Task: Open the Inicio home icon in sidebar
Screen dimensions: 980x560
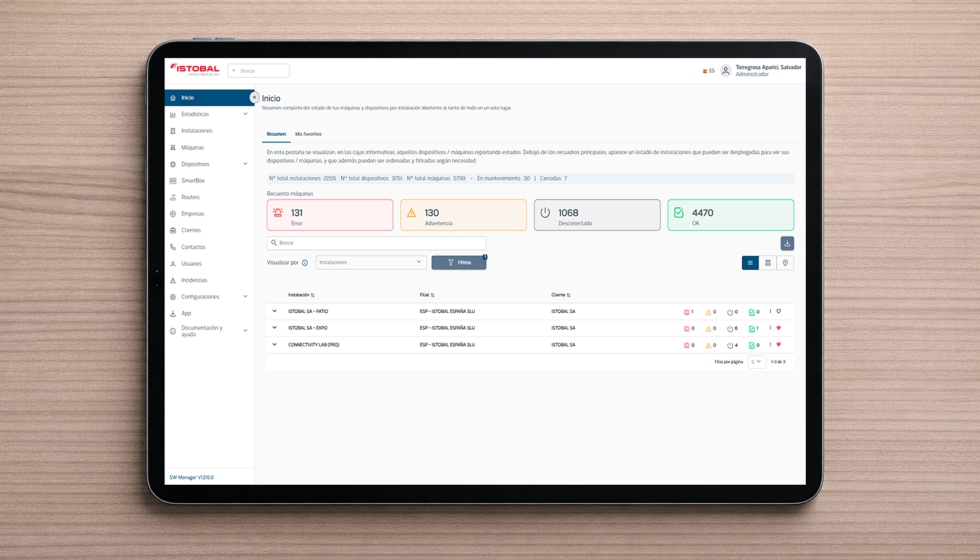Action: tap(173, 98)
